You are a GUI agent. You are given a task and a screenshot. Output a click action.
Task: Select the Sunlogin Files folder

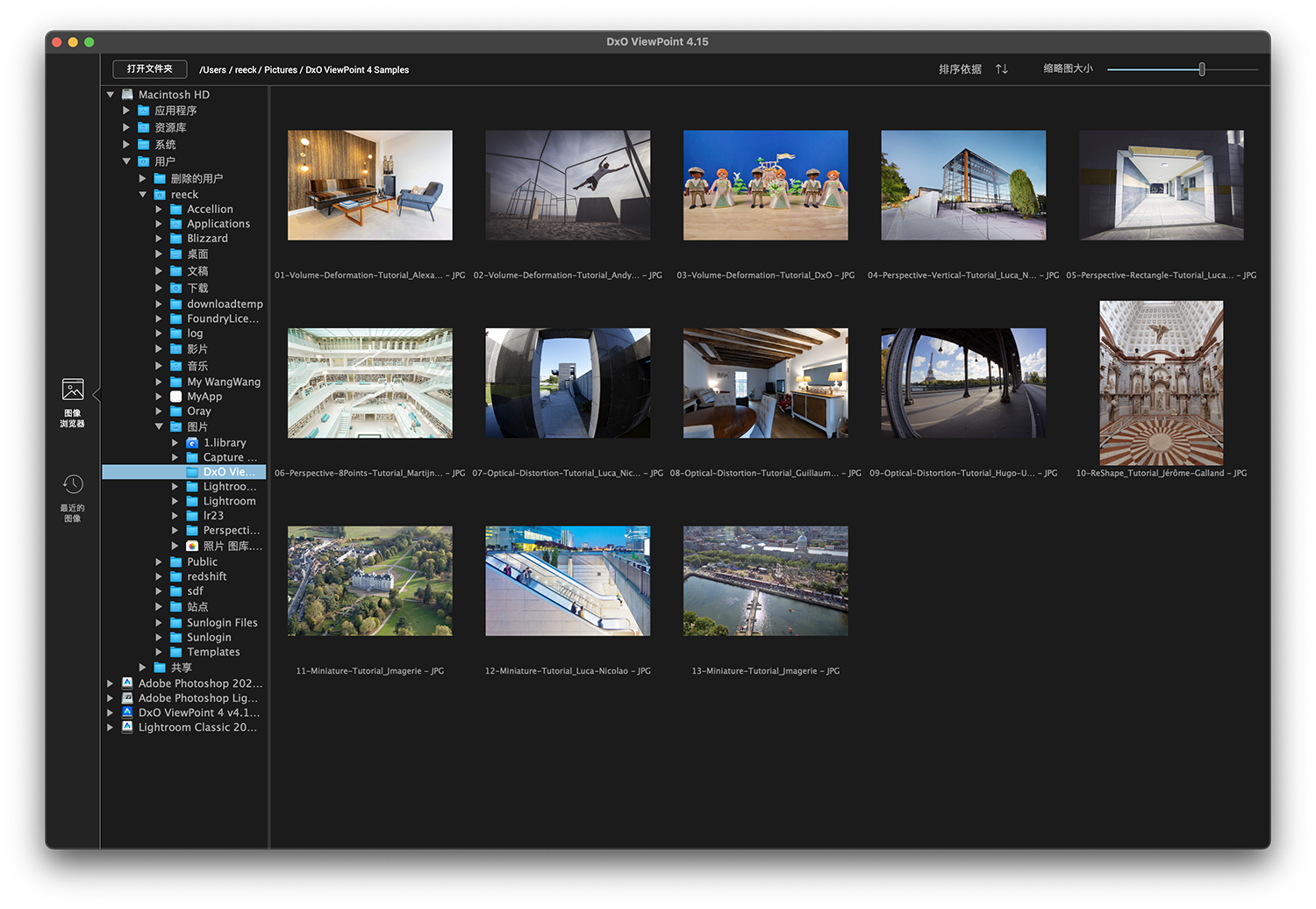[x=222, y=623]
